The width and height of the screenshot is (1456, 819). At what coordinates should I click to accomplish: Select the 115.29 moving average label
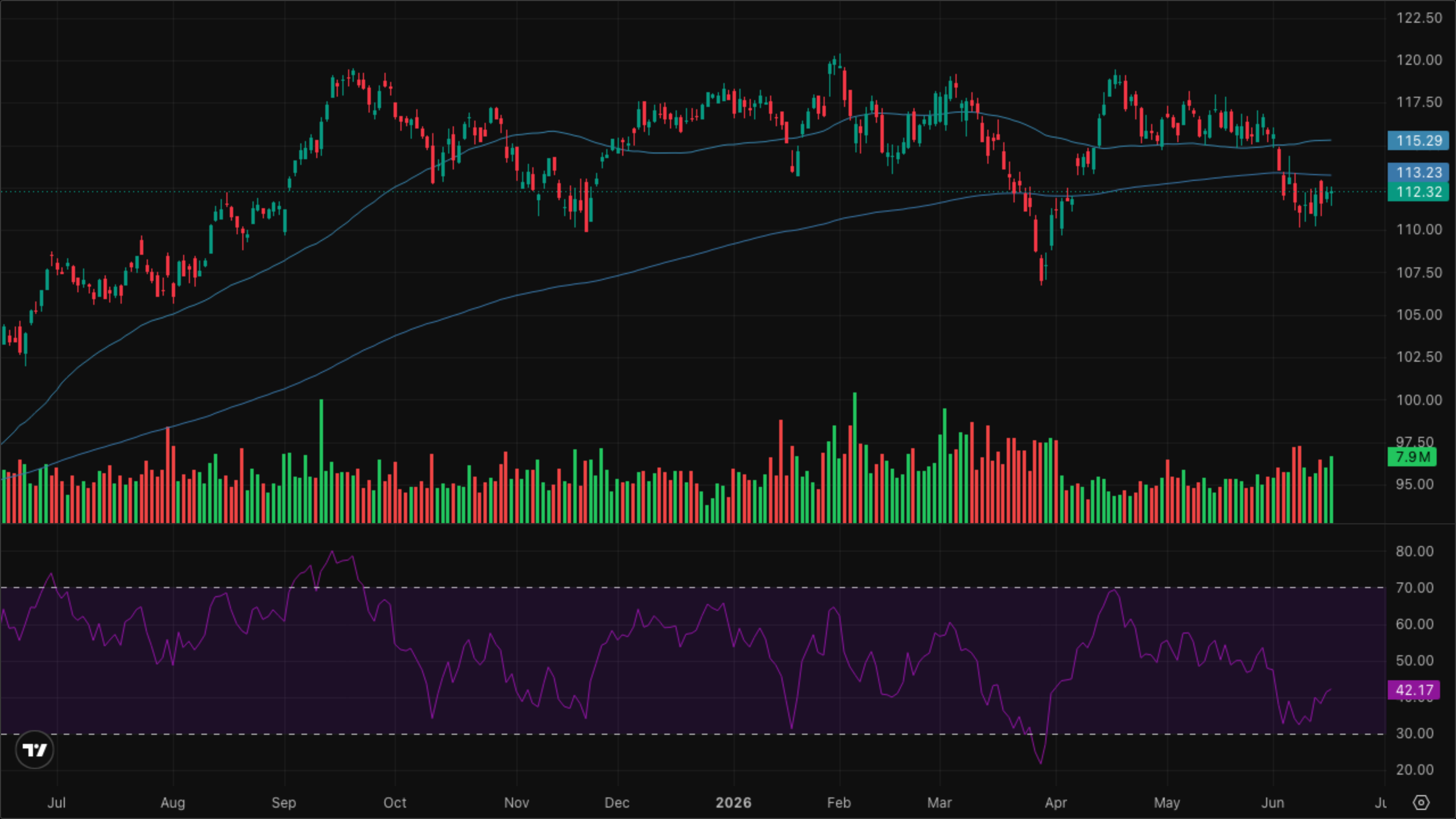1418,140
